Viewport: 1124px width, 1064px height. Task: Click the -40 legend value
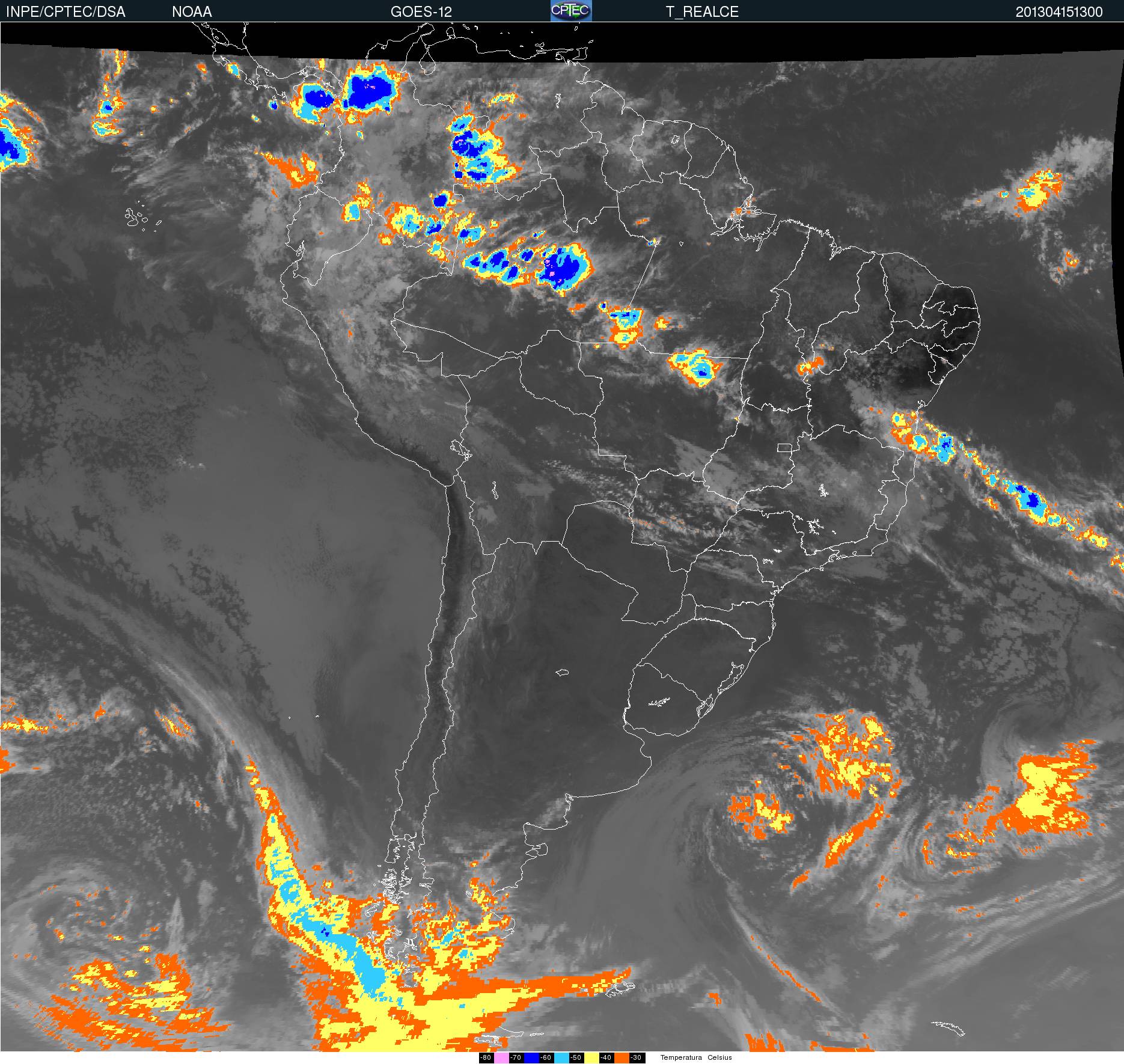pyautogui.click(x=606, y=1058)
